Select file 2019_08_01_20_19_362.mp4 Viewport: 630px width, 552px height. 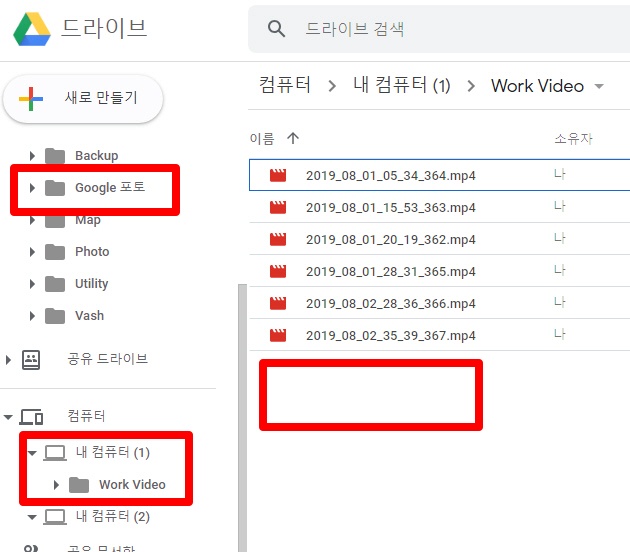[x=391, y=240]
